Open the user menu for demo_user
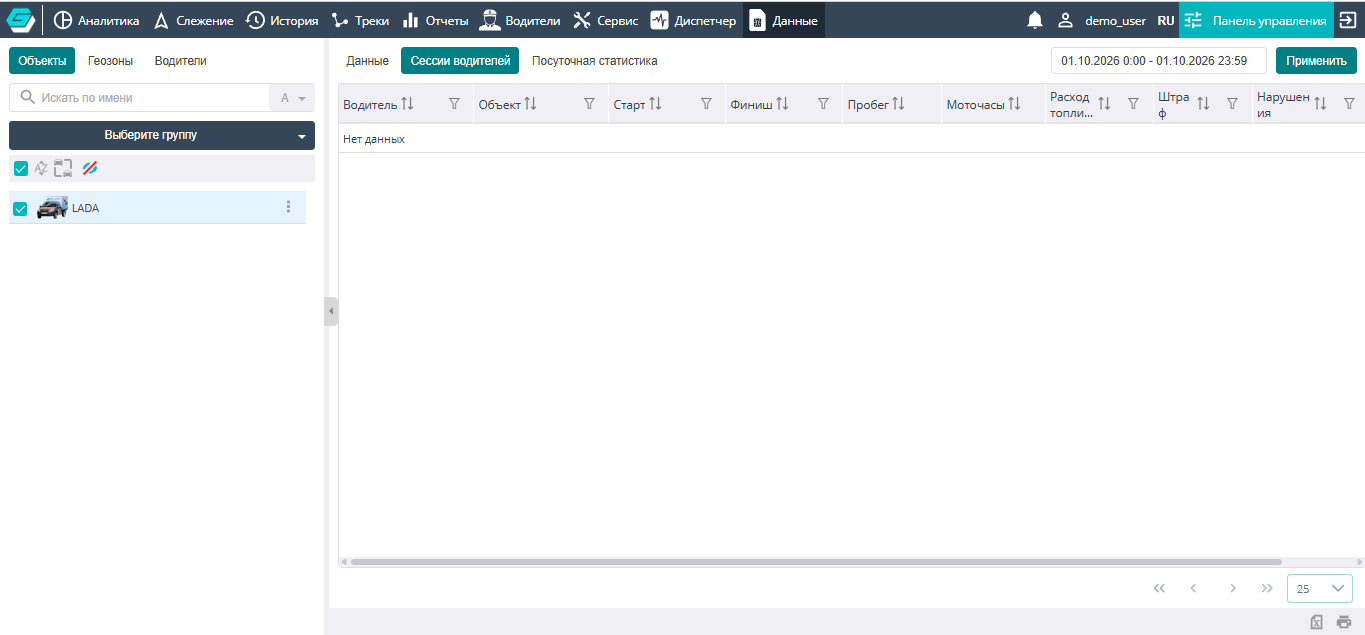 tap(1102, 20)
